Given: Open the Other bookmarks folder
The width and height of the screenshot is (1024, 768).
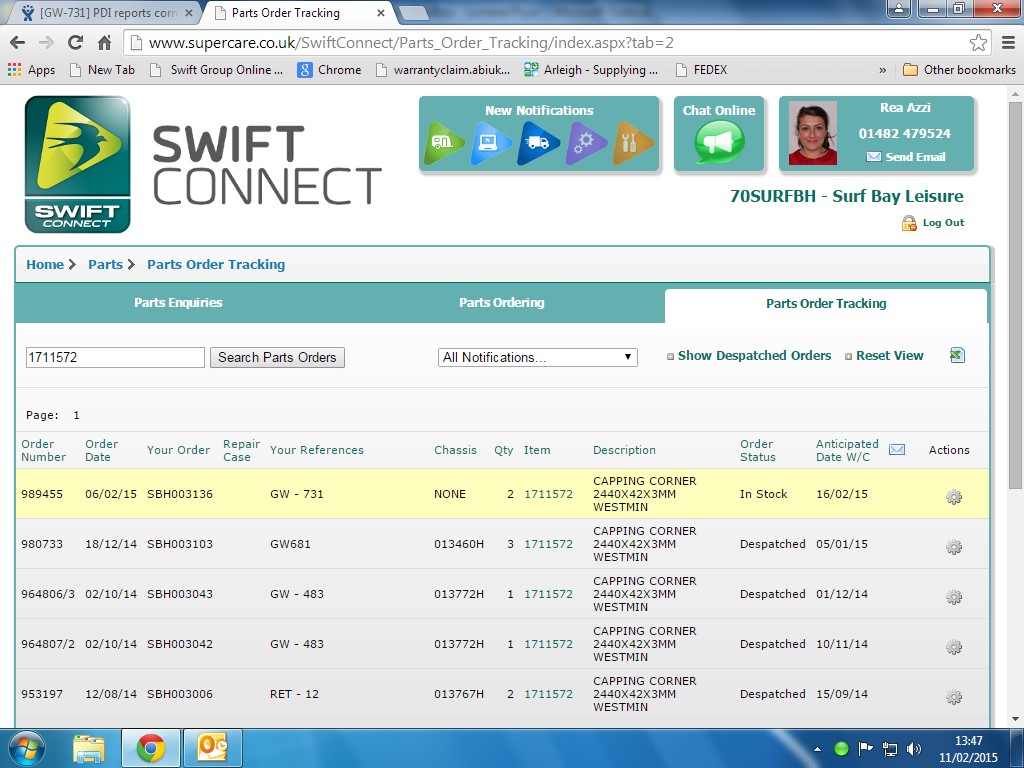Looking at the screenshot, I should (959, 70).
